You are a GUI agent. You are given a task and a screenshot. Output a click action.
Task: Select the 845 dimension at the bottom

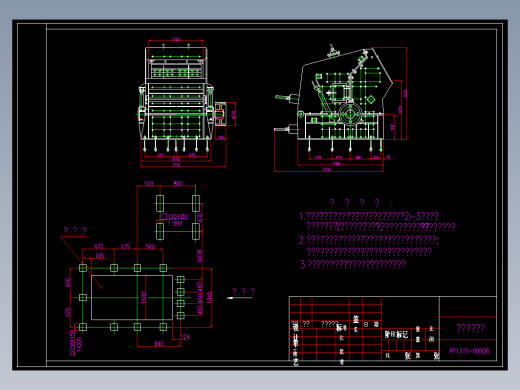pos(159,343)
